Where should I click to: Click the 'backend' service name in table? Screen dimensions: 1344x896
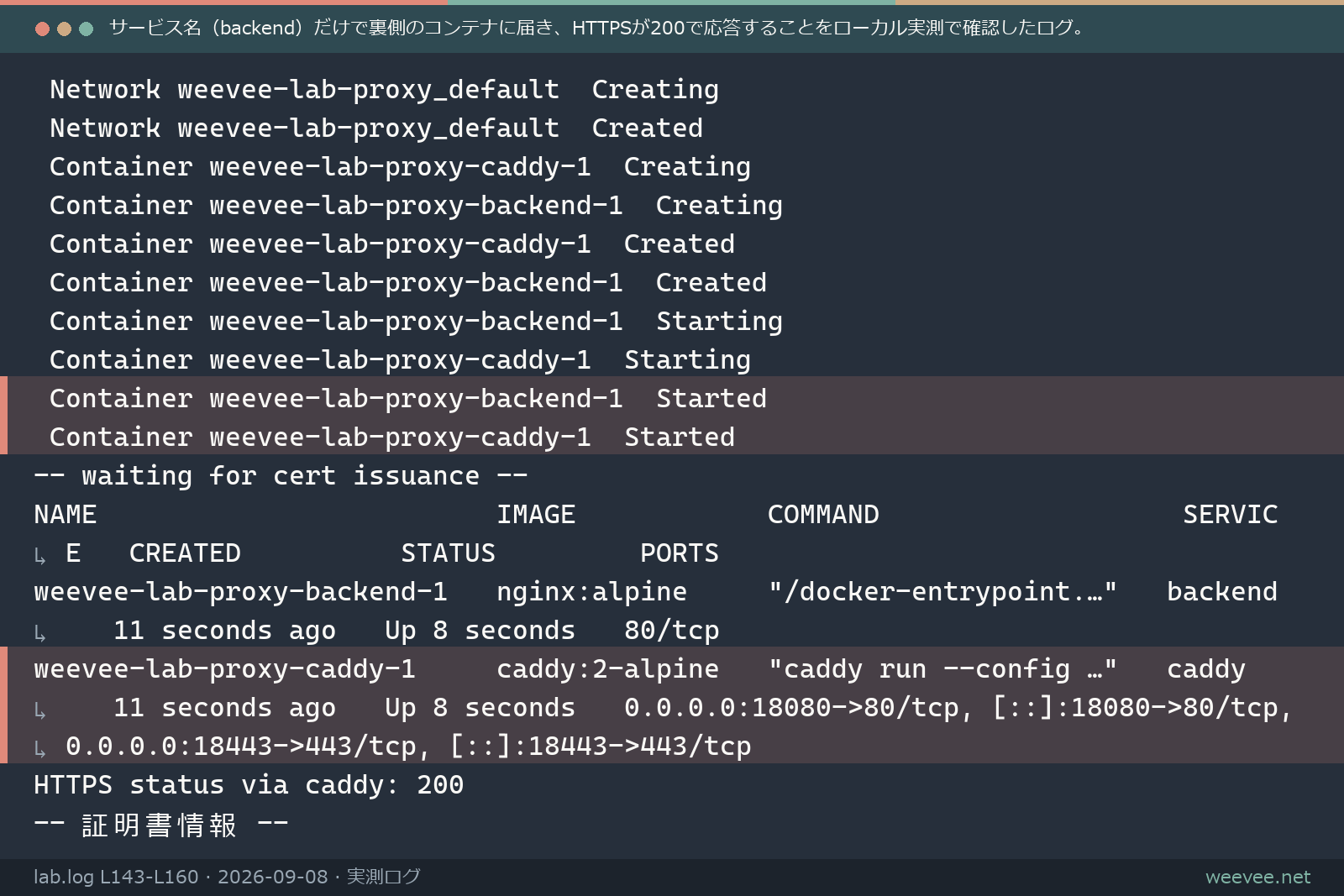(1222, 591)
